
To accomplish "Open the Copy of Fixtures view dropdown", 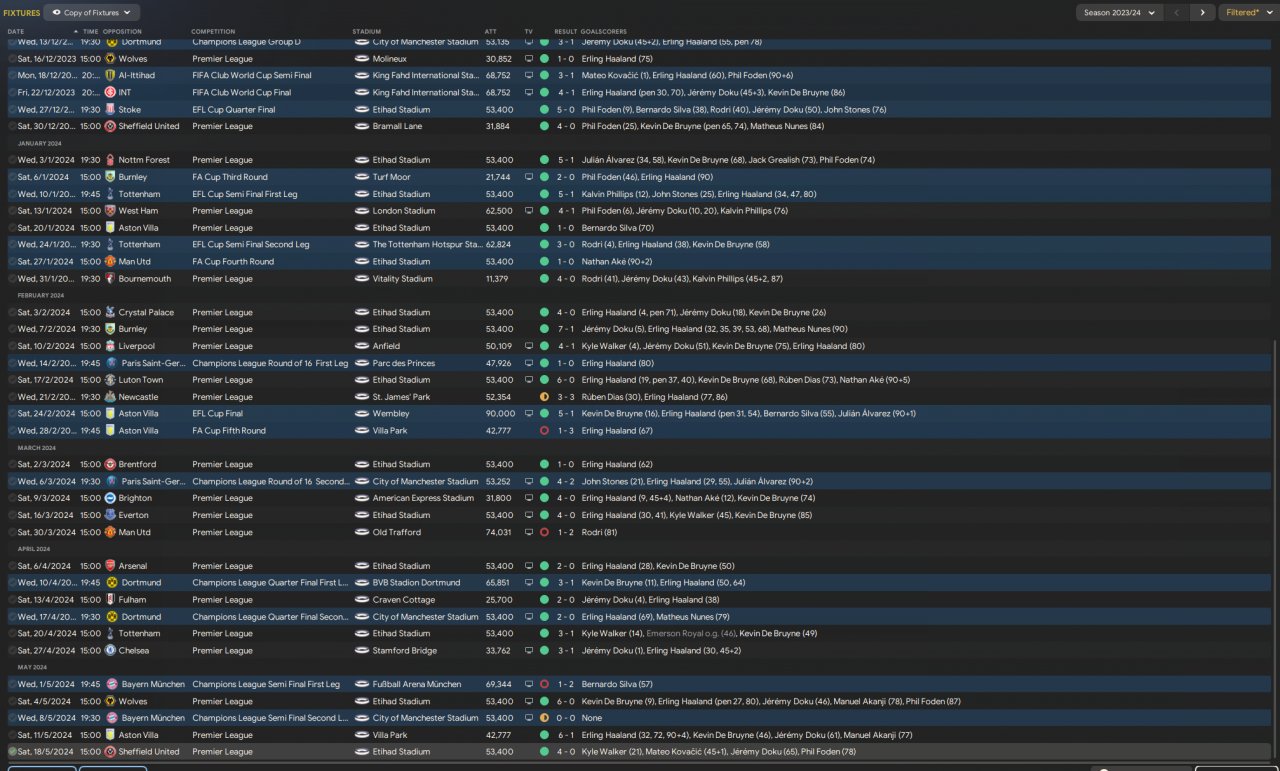I will click(x=93, y=13).
